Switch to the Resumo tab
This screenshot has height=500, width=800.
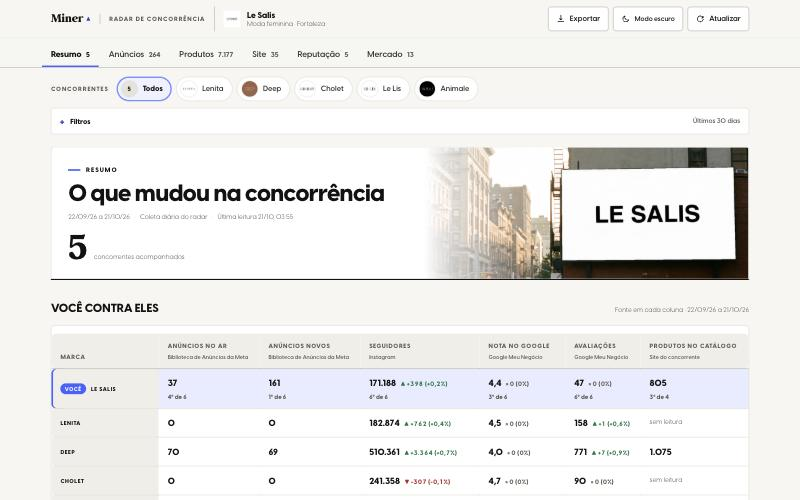coord(70,54)
